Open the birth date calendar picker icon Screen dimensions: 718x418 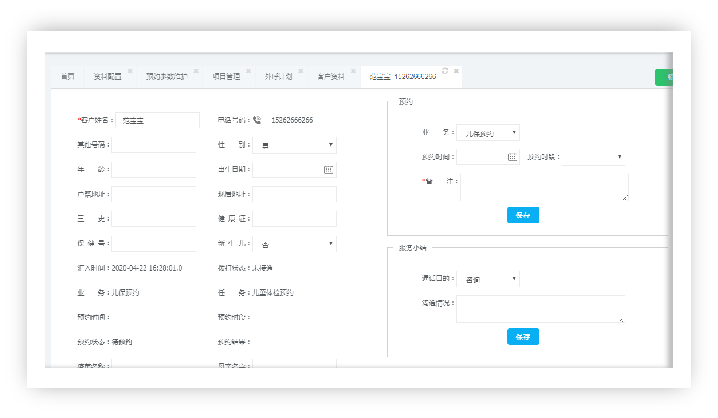[x=328, y=170]
